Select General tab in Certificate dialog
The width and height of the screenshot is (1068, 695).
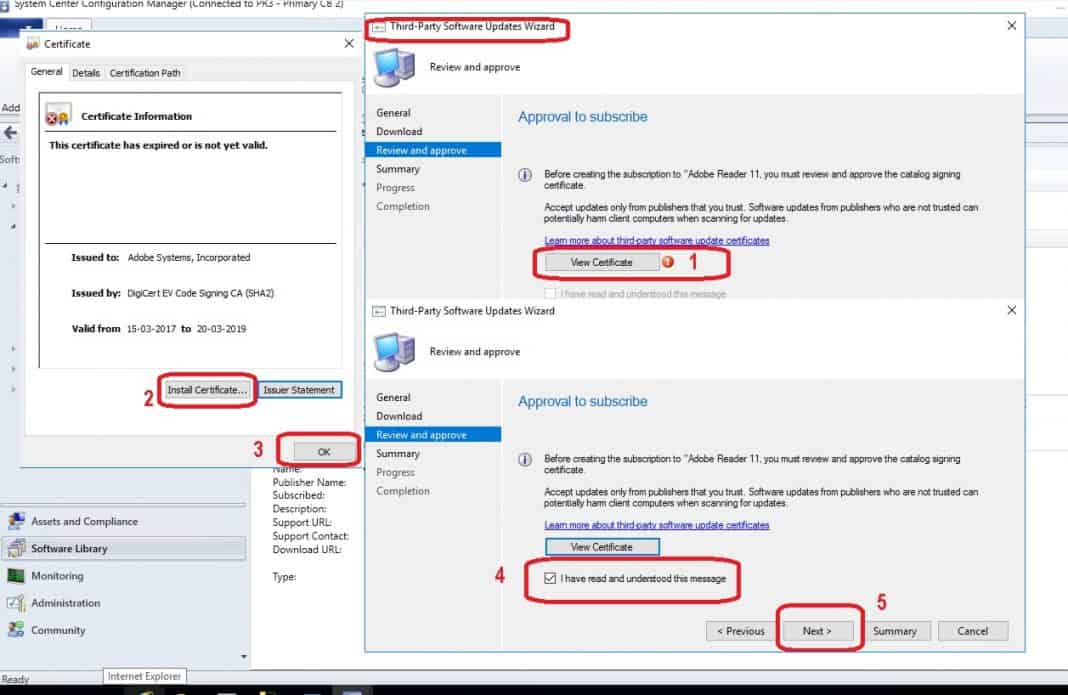46,72
